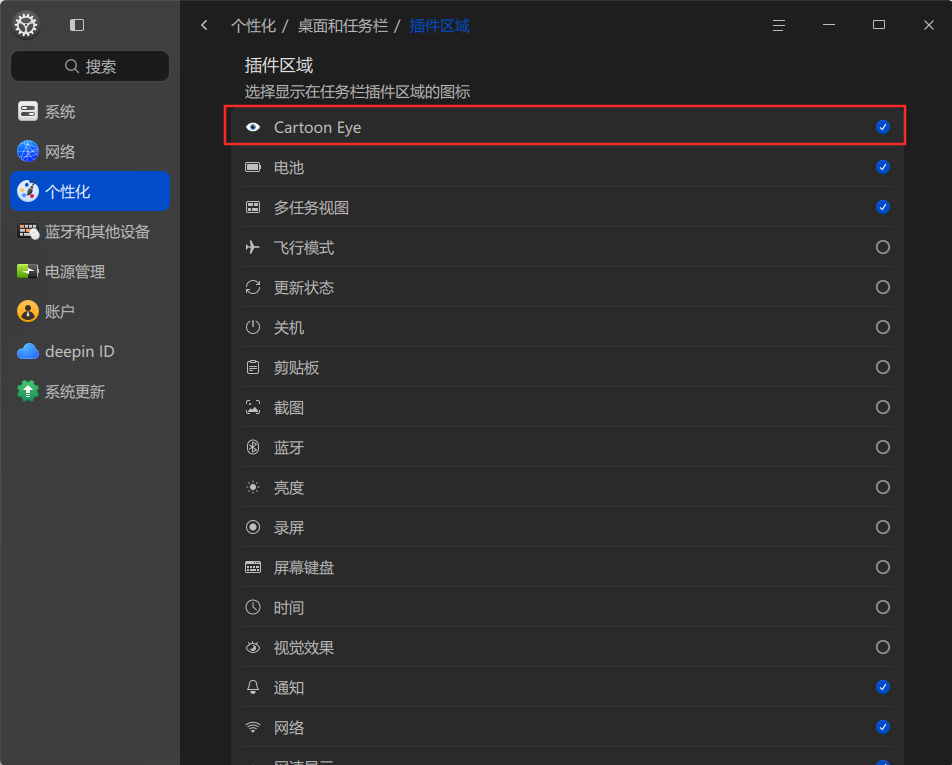The height and width of the screenshot is (765, 952).
Task: Click the 桌面和任务栏 breadcrumb link
Action: (x=342, y=26)
